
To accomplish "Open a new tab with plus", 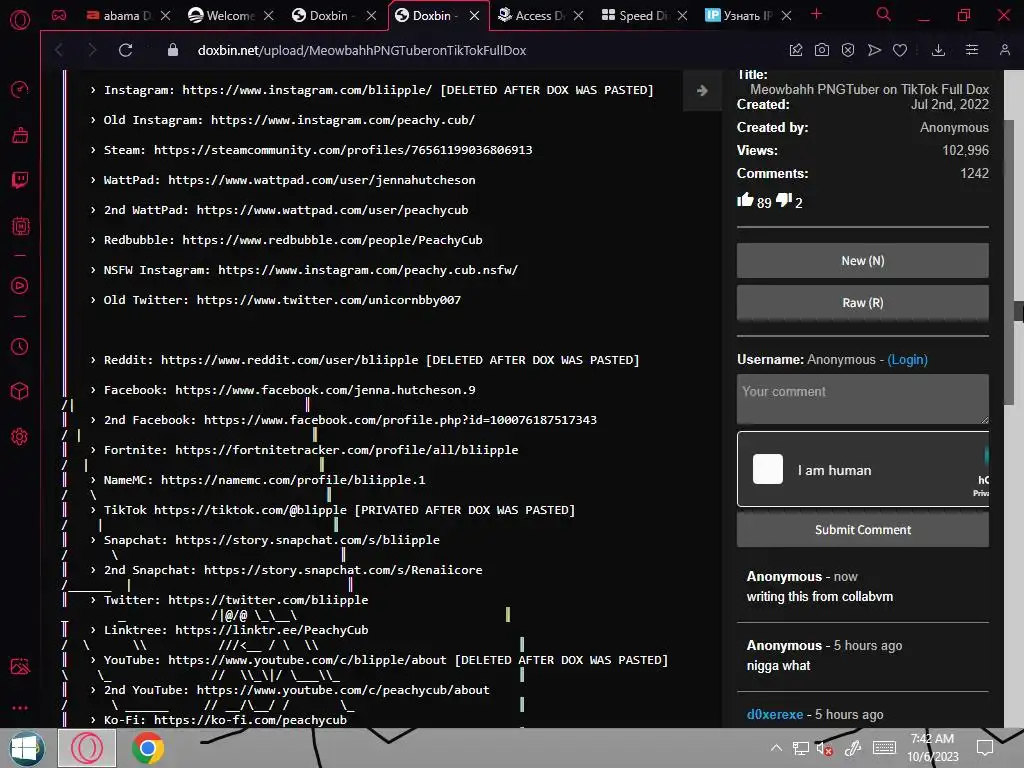I will click(816, 14).
